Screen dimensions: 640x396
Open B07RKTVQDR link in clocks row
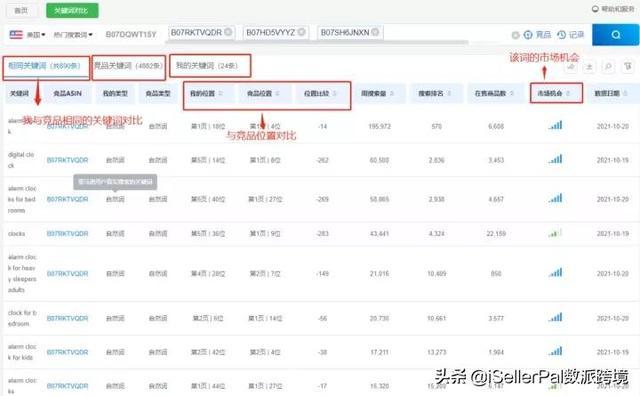pos(67,234)
